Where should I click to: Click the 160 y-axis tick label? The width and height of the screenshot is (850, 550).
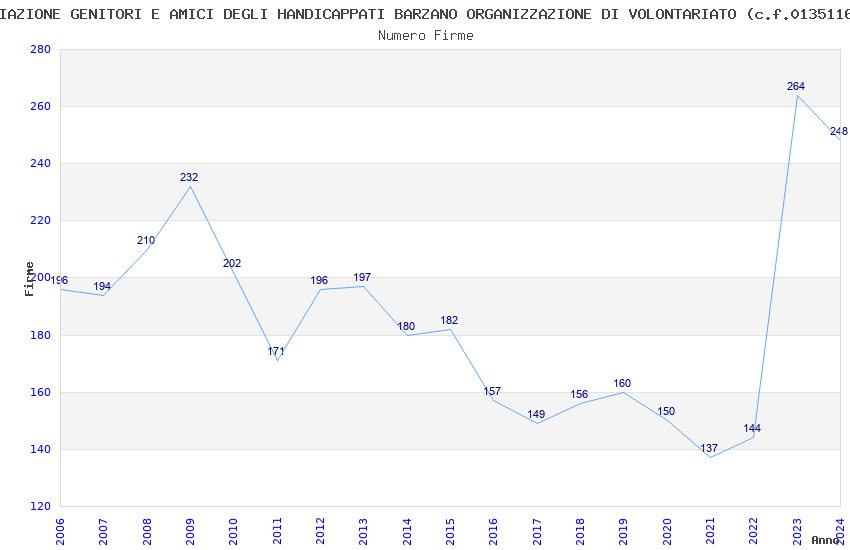[x=41, y=392]
